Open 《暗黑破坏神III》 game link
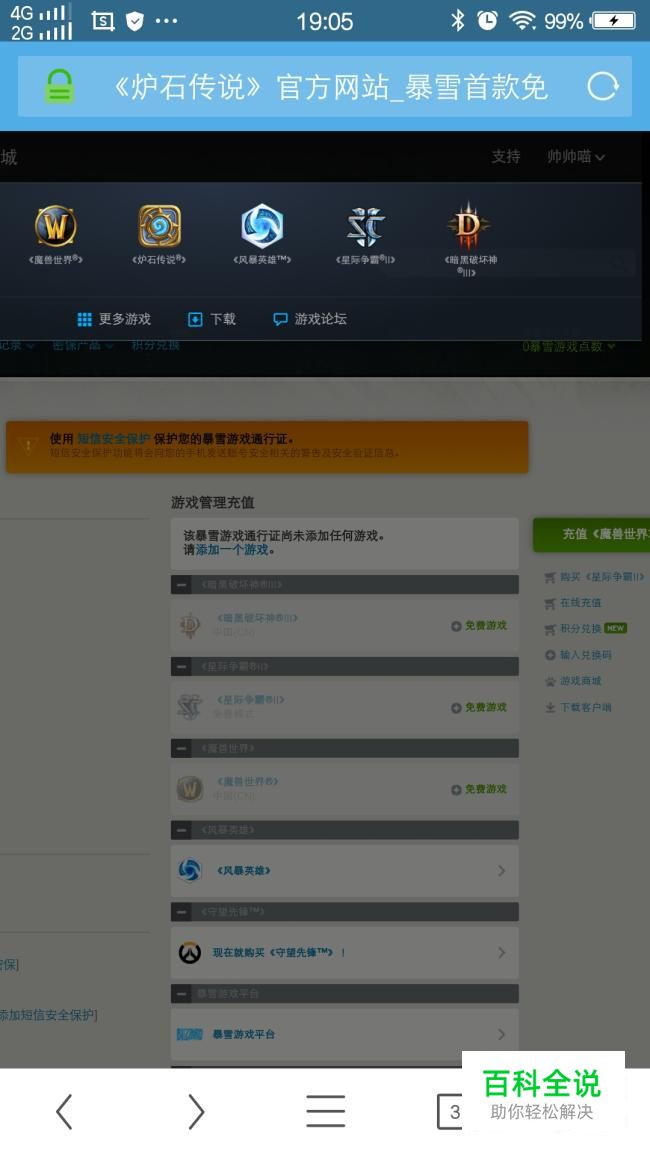This screenshot has height=1155, width=650. (257, 617)
